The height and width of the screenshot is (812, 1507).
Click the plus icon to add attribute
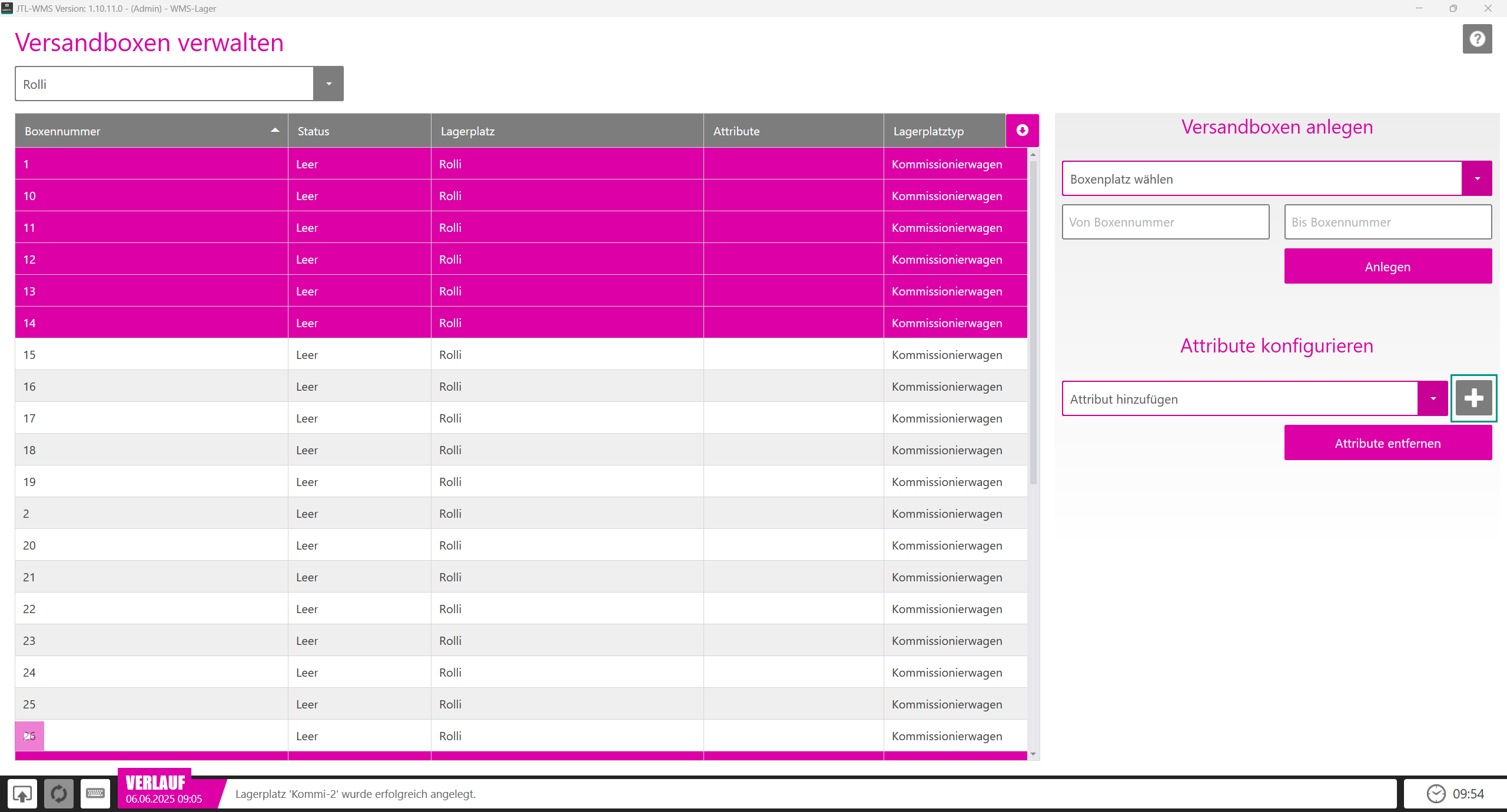point(1473,398)
